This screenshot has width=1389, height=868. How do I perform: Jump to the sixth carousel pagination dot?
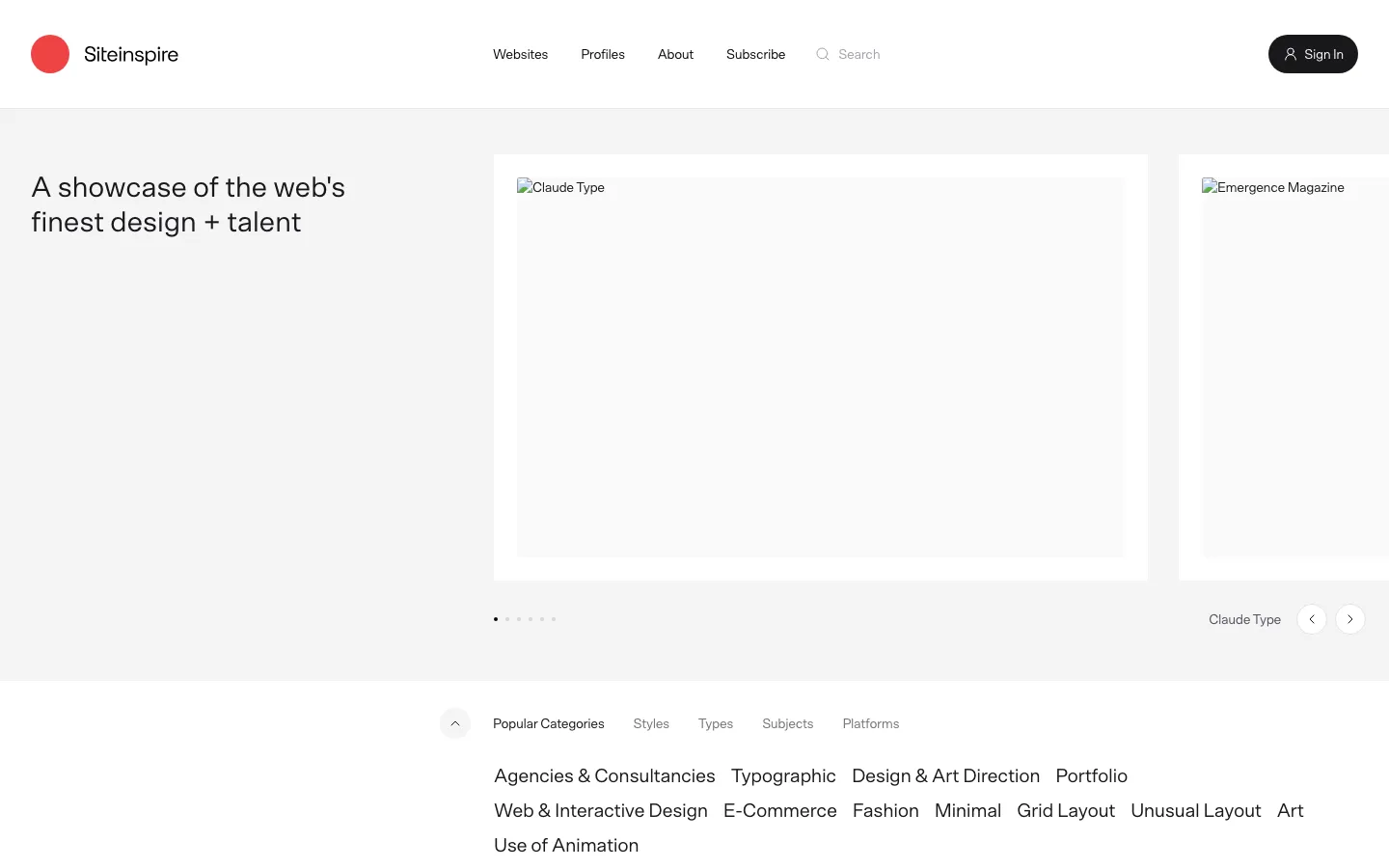(x=554, y=619)
